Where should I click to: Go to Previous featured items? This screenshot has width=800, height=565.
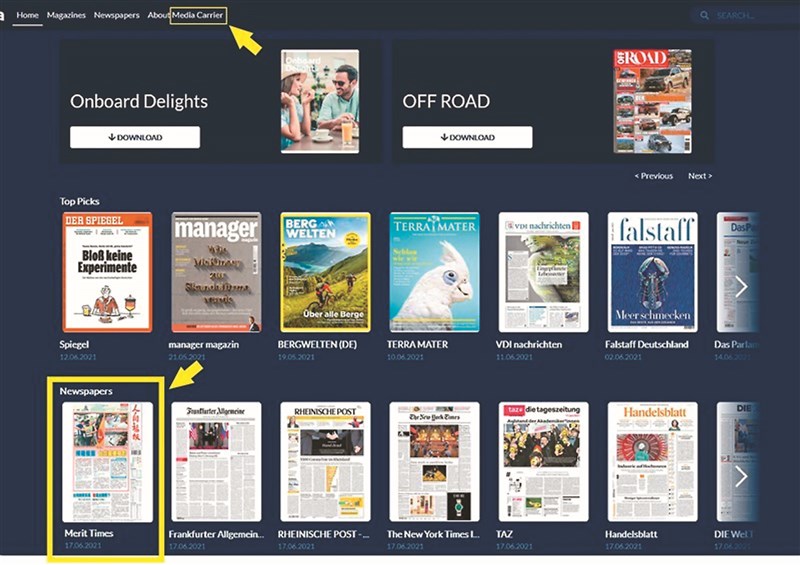point(654,176)
